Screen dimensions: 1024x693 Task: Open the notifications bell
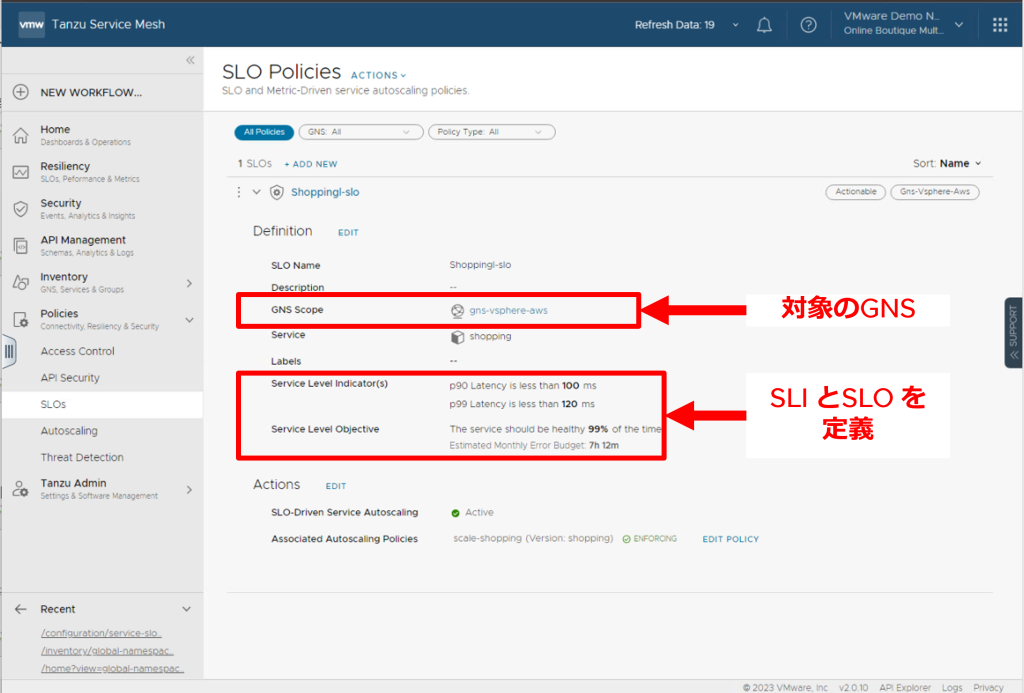pos(764,25)
